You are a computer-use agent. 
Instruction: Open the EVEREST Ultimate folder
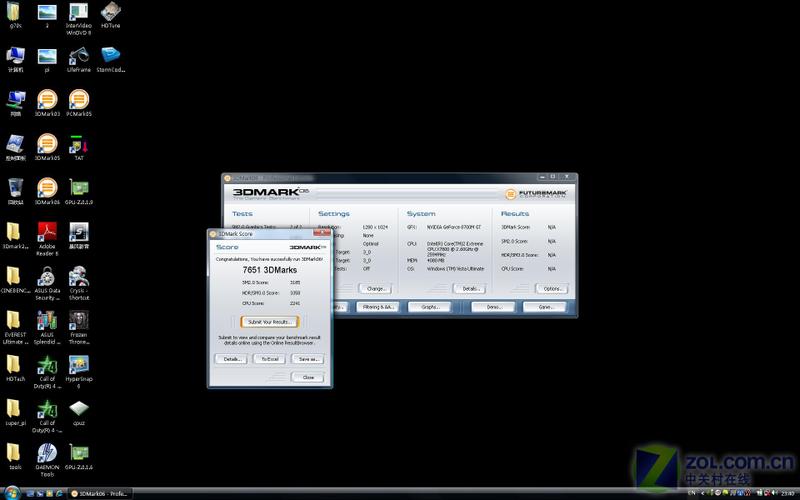click(15, 328)
